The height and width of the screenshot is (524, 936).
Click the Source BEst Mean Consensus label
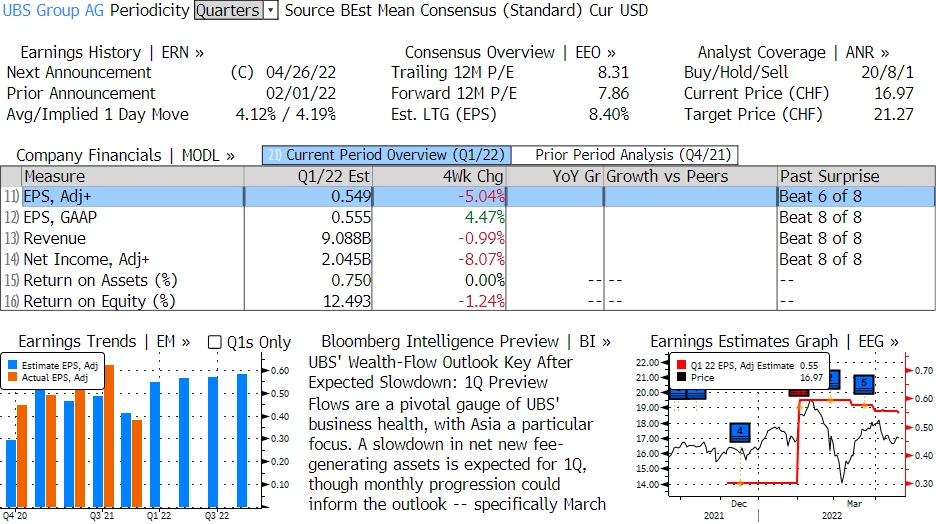tap(433, 10)
